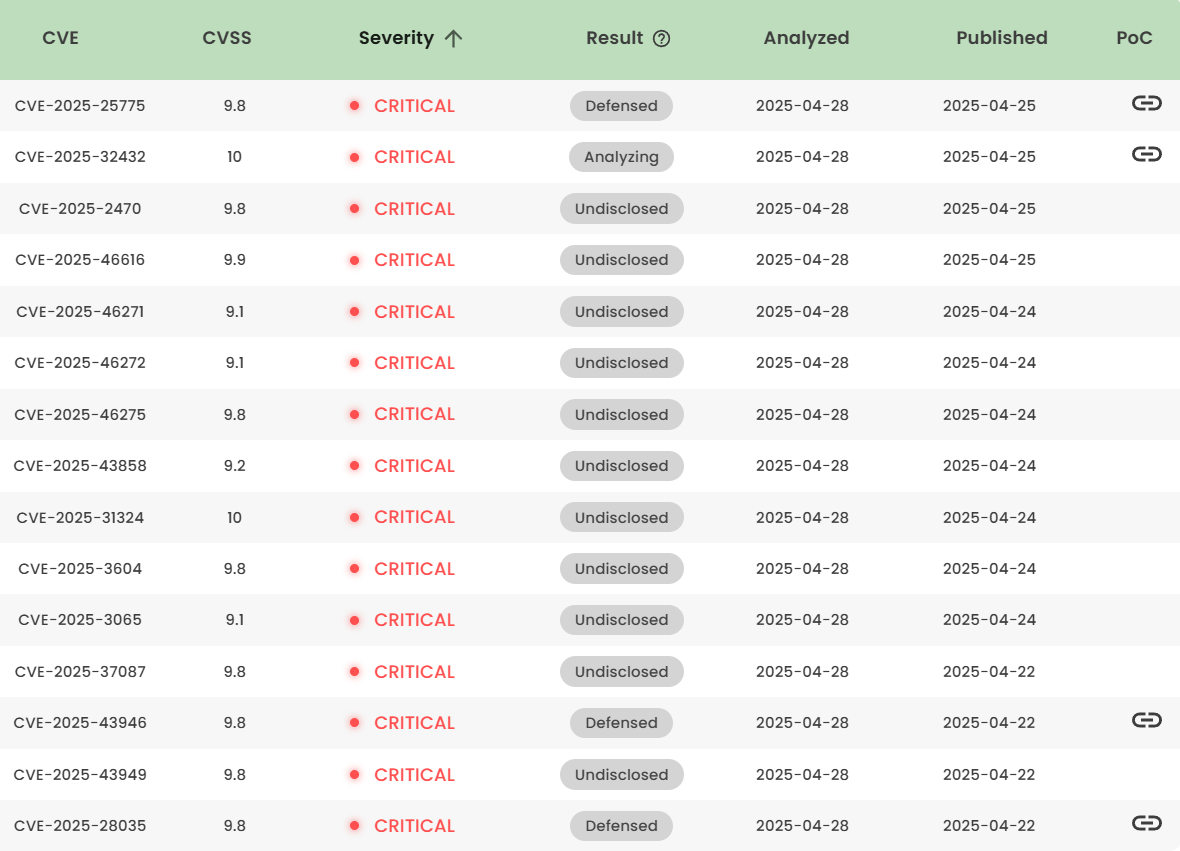Sort by the Analyzed column header

coord(806,38)
